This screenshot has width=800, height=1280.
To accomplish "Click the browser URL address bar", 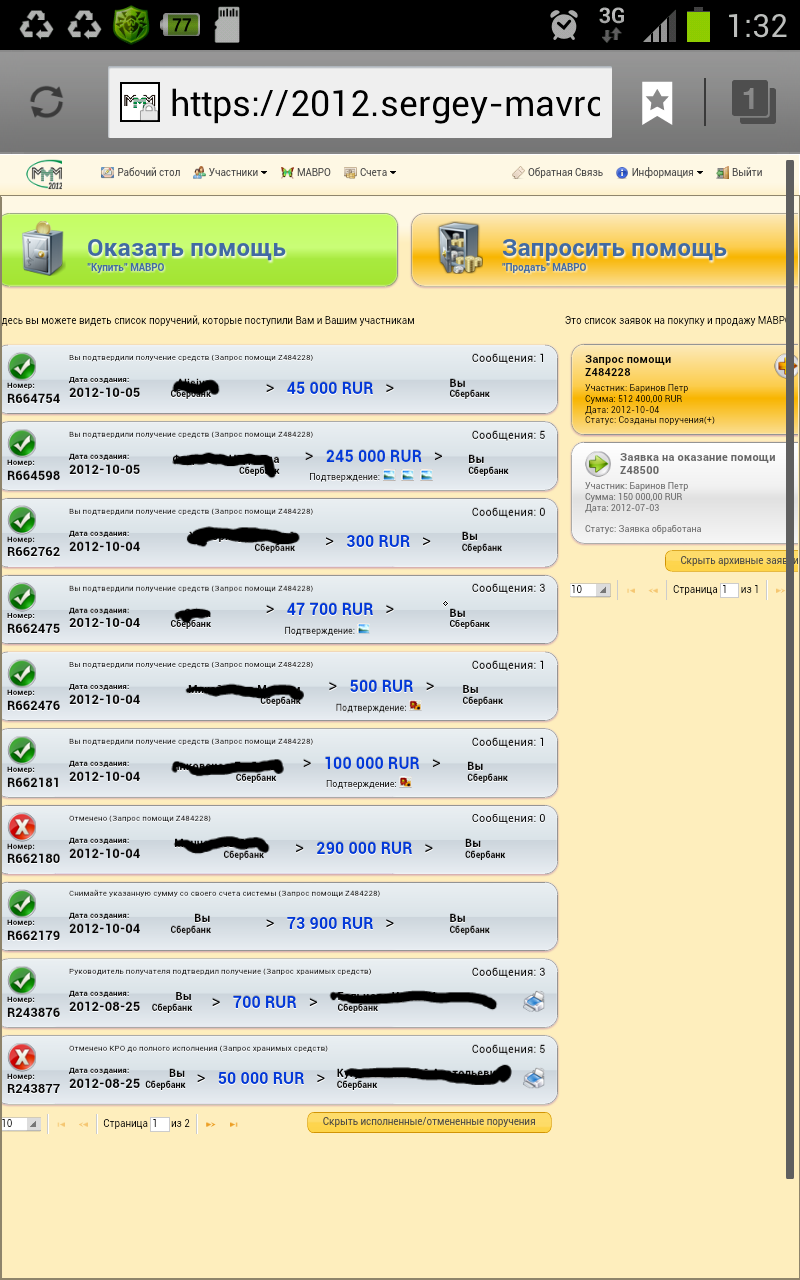I will 361,102.
